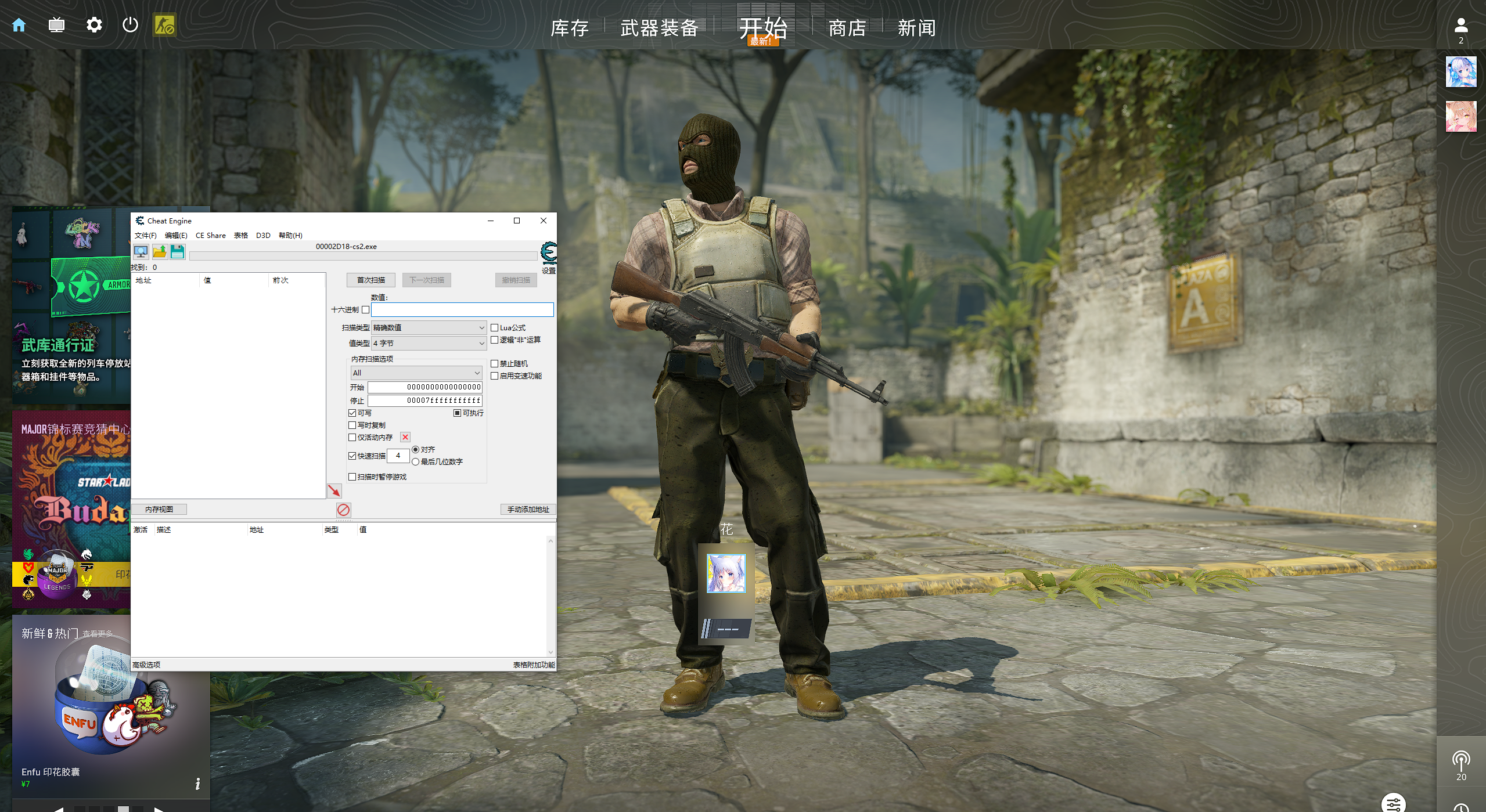The image size is (1486, 812).
Task: Expand the memory region All dropdown
Action: pyautogui.click(x=416, y=373)
